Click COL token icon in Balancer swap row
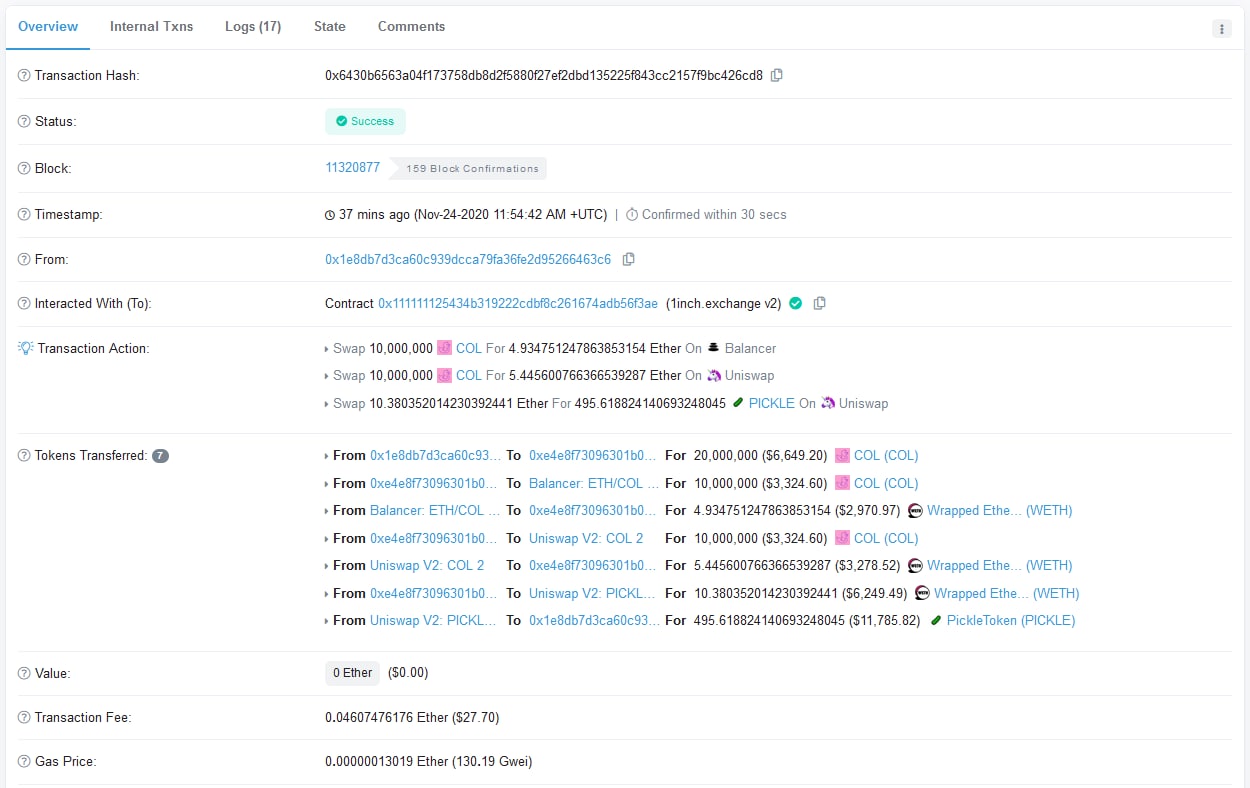 coord(444,348)
